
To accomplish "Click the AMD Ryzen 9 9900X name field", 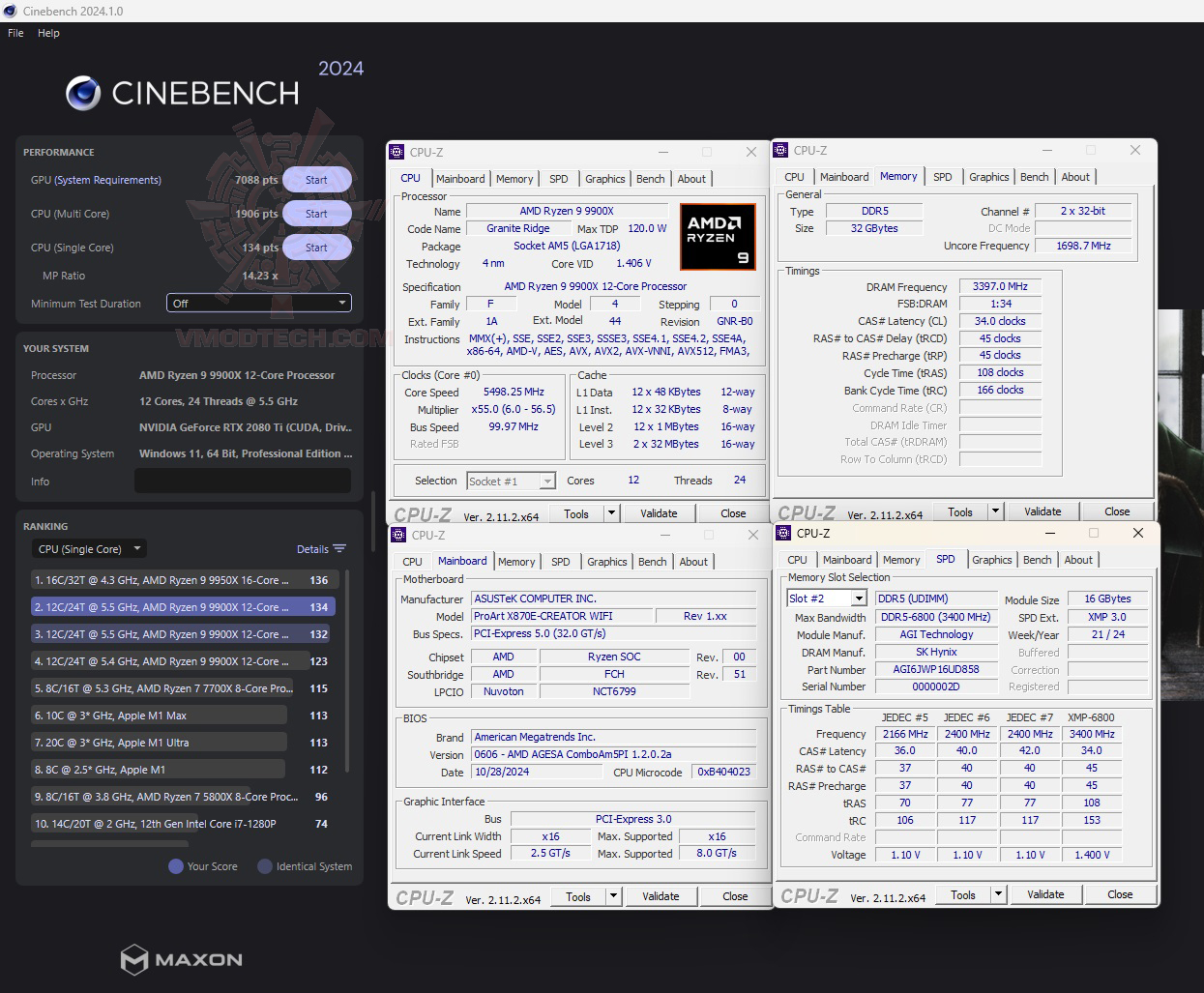I will coord(567,211).
